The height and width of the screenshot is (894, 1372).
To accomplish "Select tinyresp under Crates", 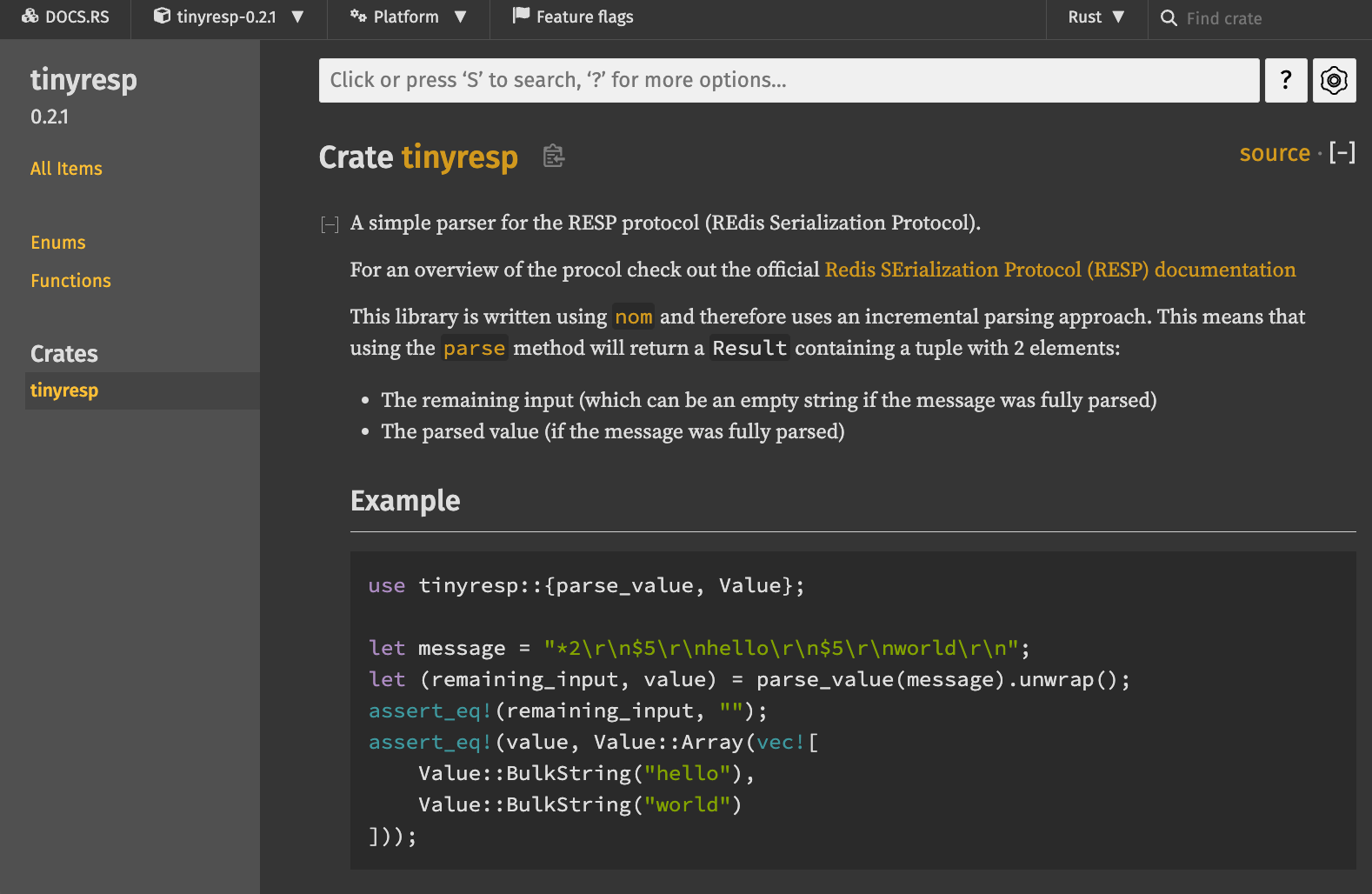I will [143, 390].
